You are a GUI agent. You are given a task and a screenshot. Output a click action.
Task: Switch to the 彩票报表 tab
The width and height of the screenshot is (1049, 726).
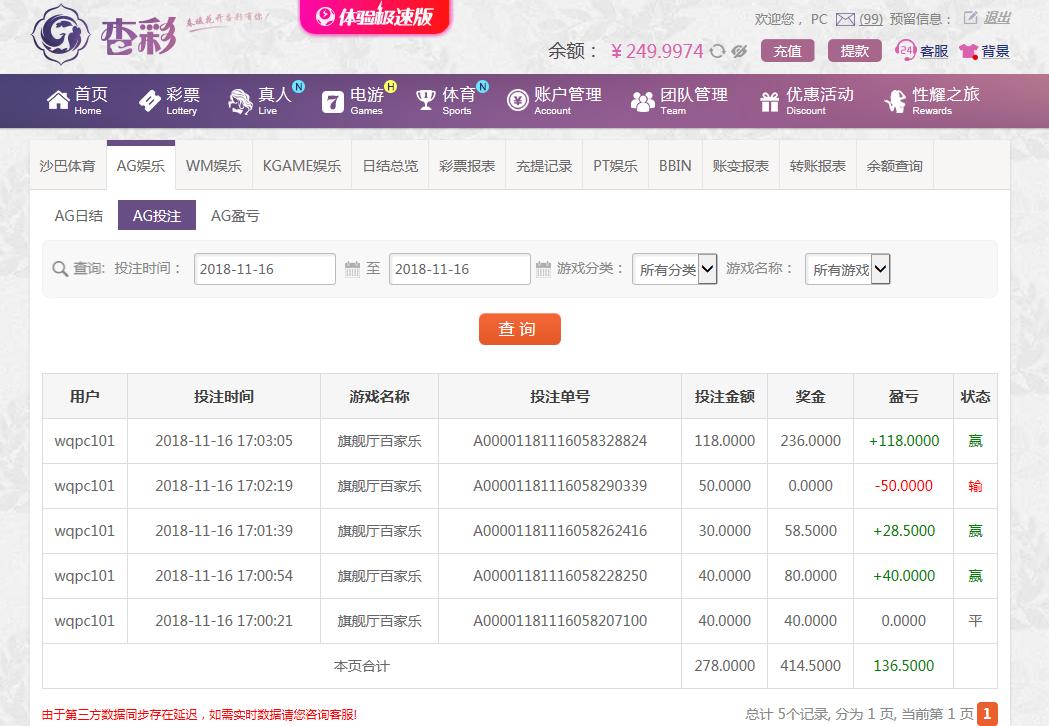click(x=467, y=166)
